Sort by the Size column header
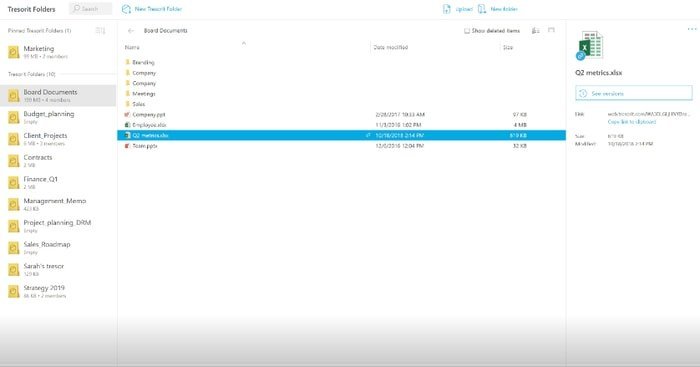Screen dimensions: 700x367 (508, 47)
